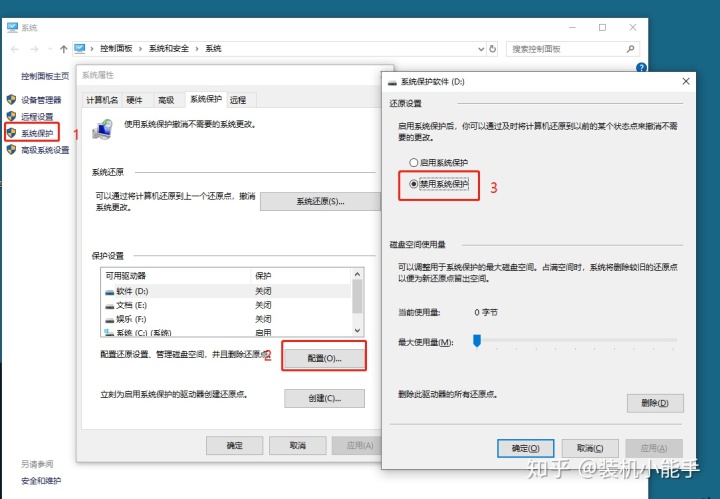Click the 可用驱动器 column header
This screenshot has height=499, width=720.
tap(176, 276)
